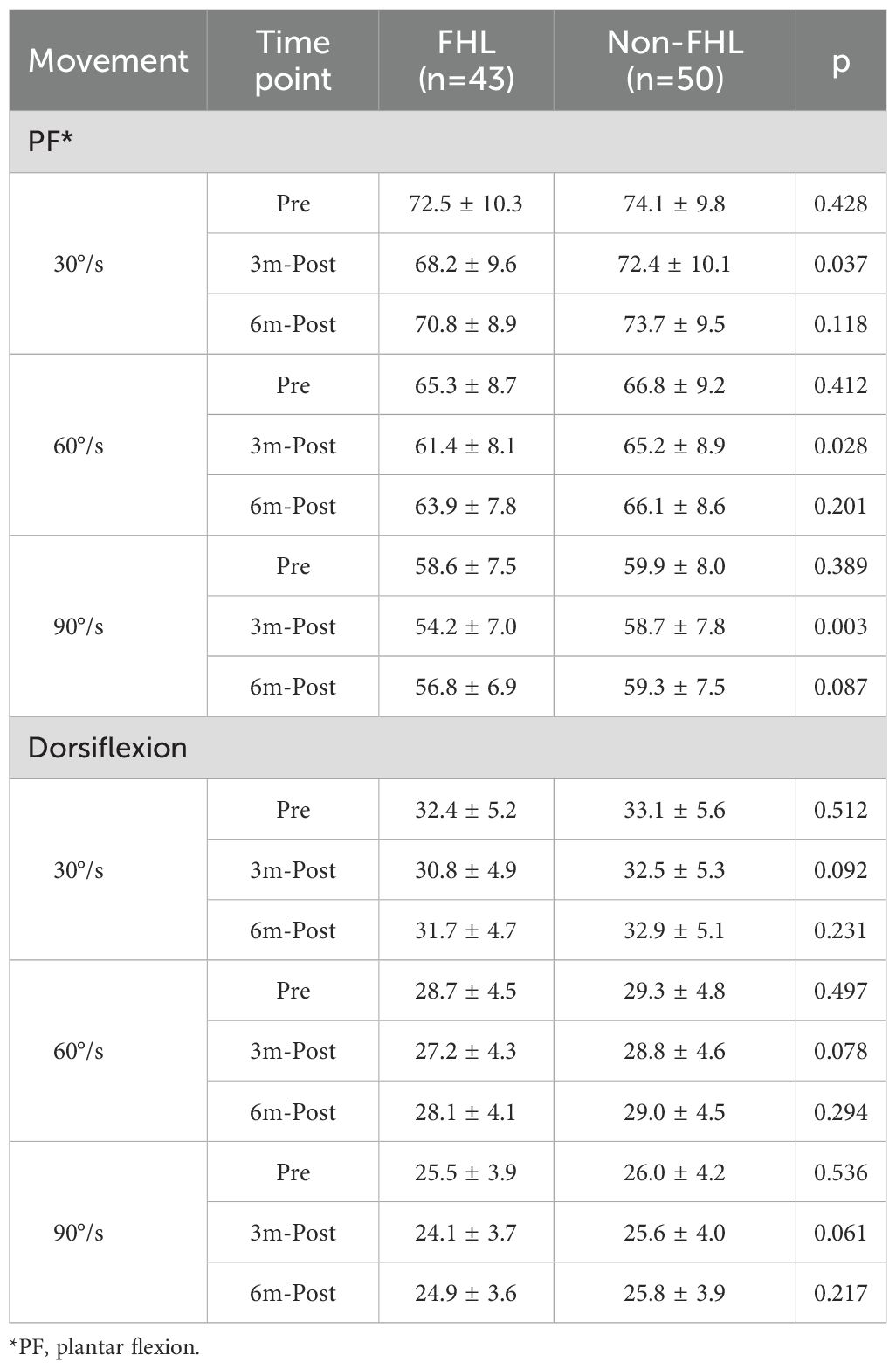Click the p-value 0.037 cell
This screenshot has height=1369, width=896.
click(840, 264)
